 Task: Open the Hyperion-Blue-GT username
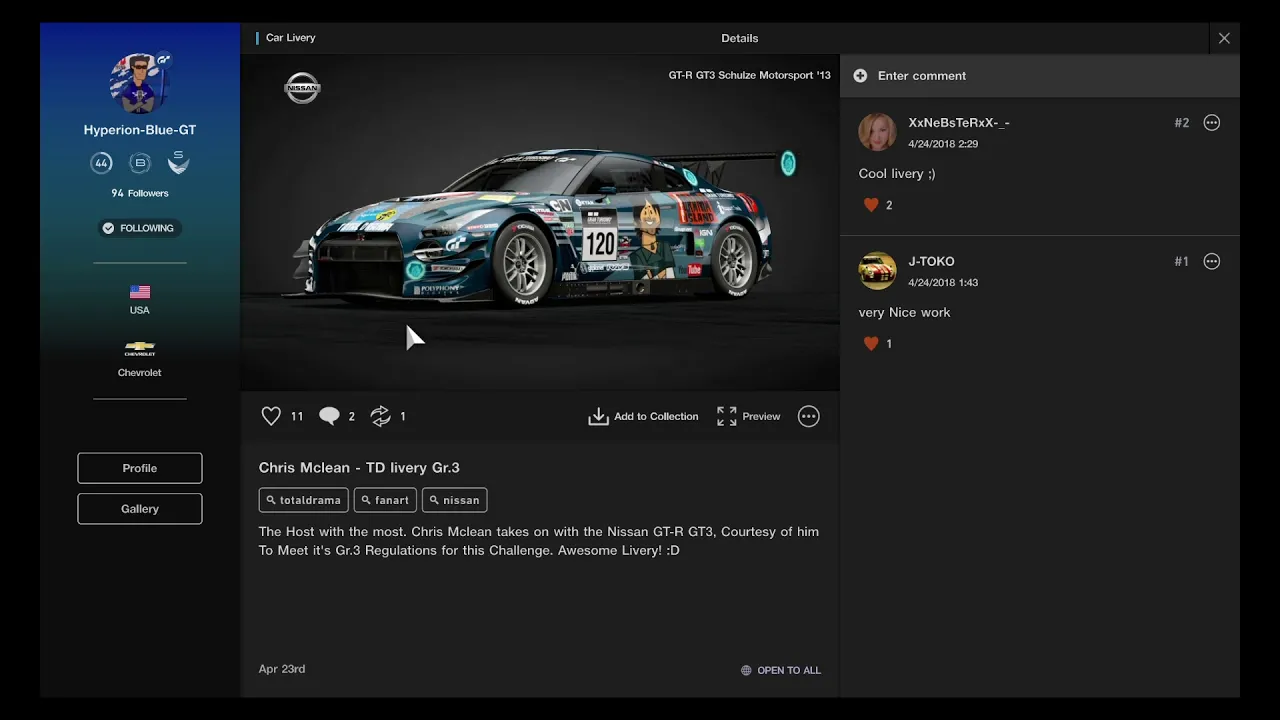(140, 130)
